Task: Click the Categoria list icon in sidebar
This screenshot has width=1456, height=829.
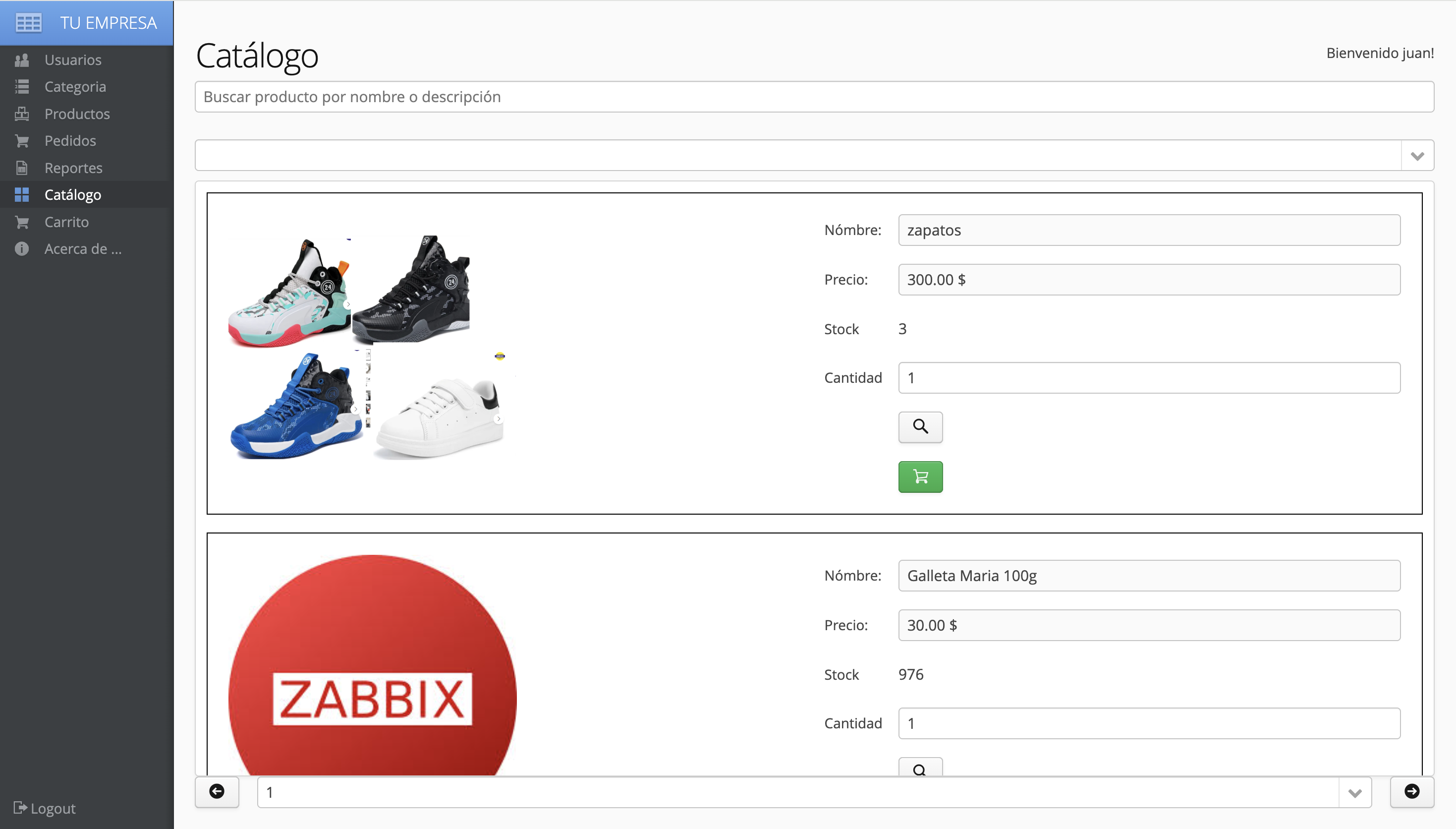Action: pyautogui.click(x=22, y=87)
